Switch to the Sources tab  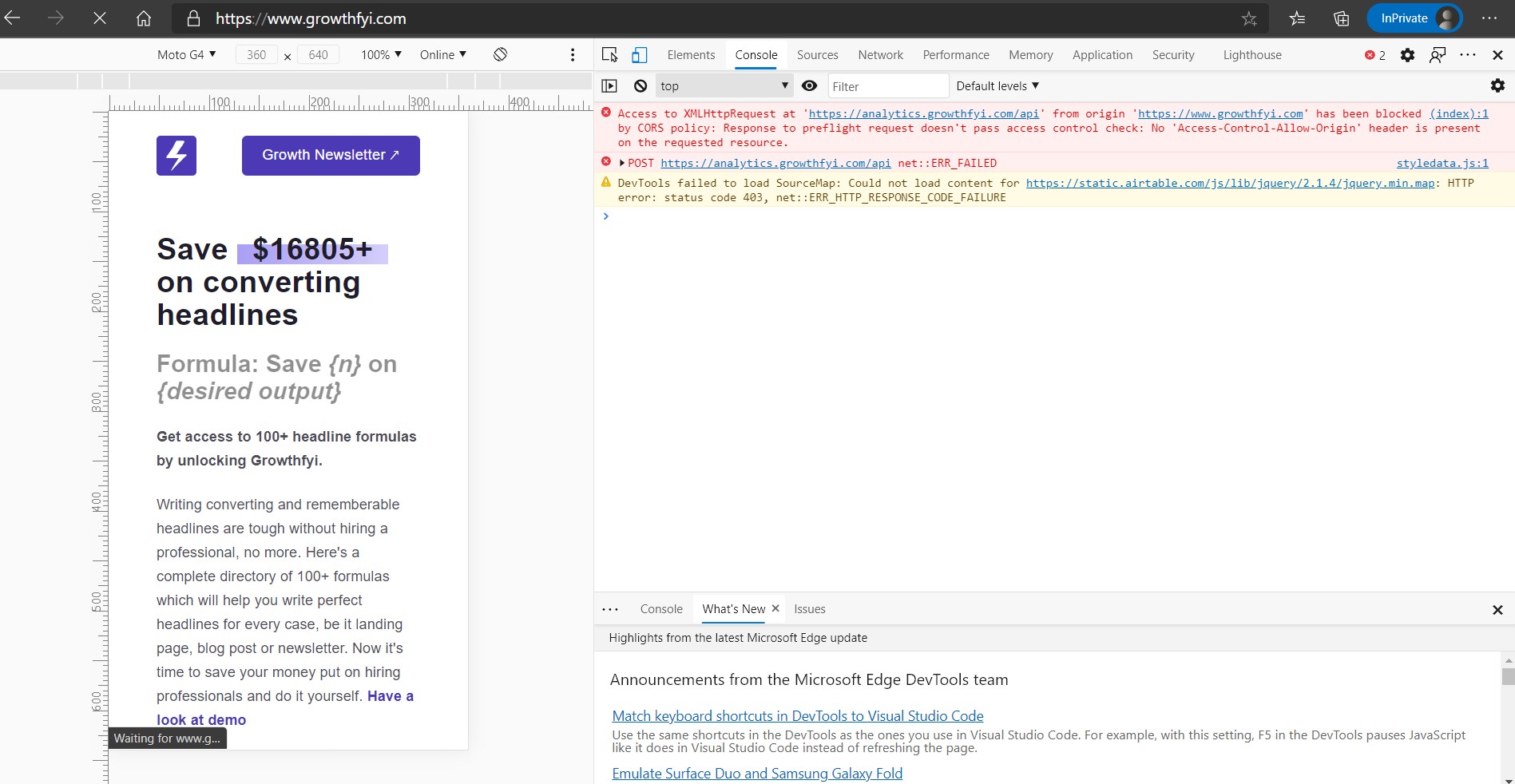817,55
